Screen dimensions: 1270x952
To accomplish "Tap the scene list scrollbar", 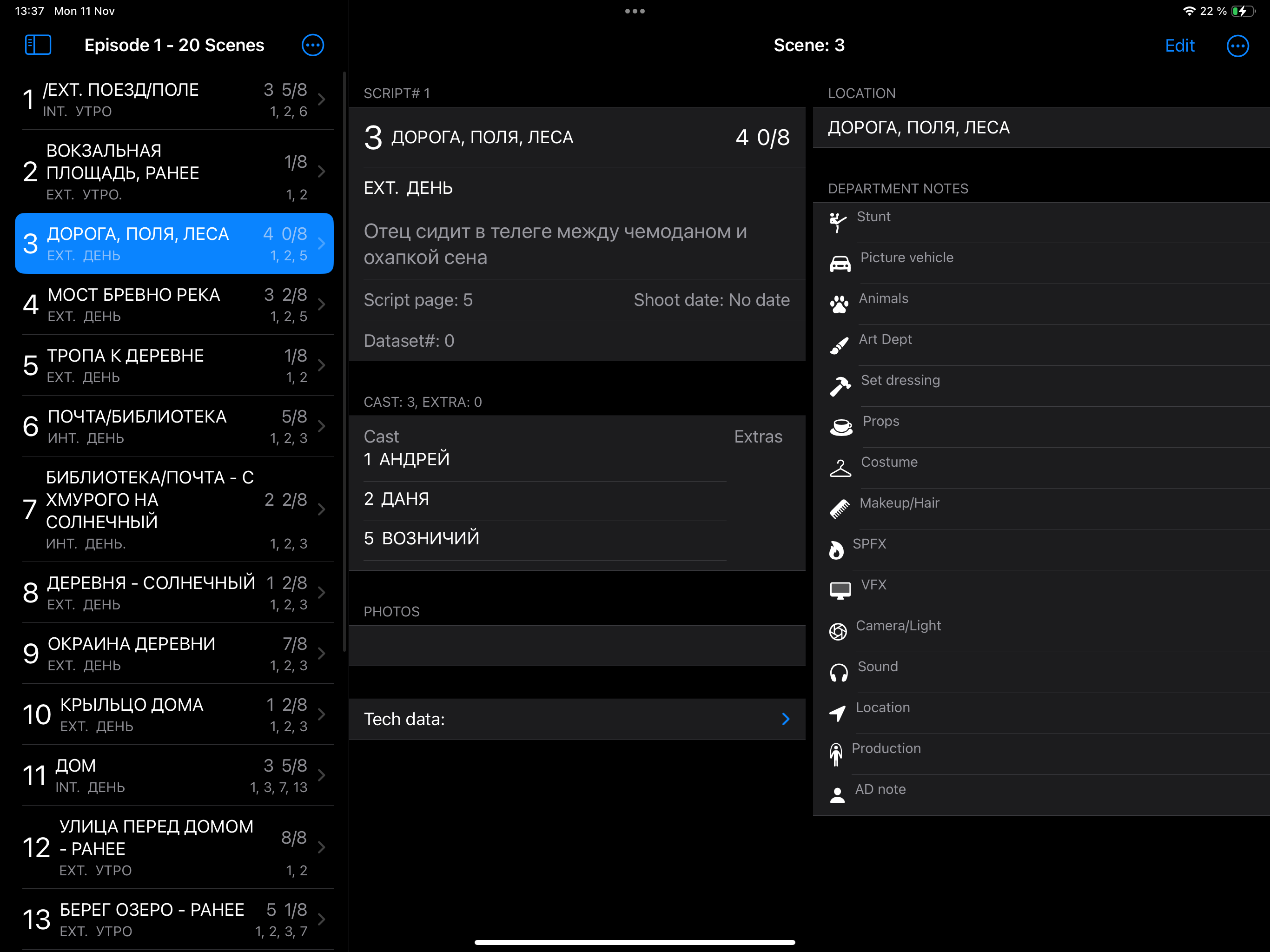I will coord(344,362).
